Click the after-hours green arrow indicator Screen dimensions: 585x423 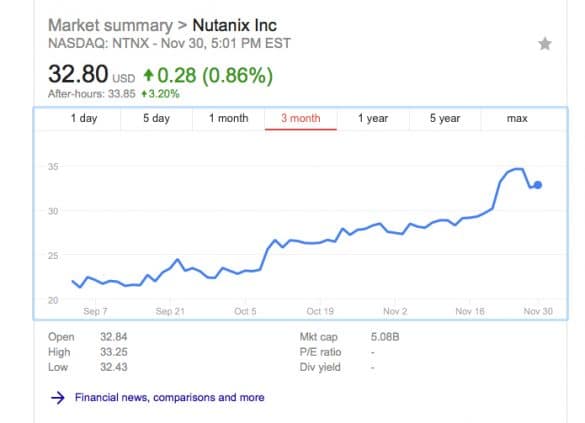tap(144, 94)
